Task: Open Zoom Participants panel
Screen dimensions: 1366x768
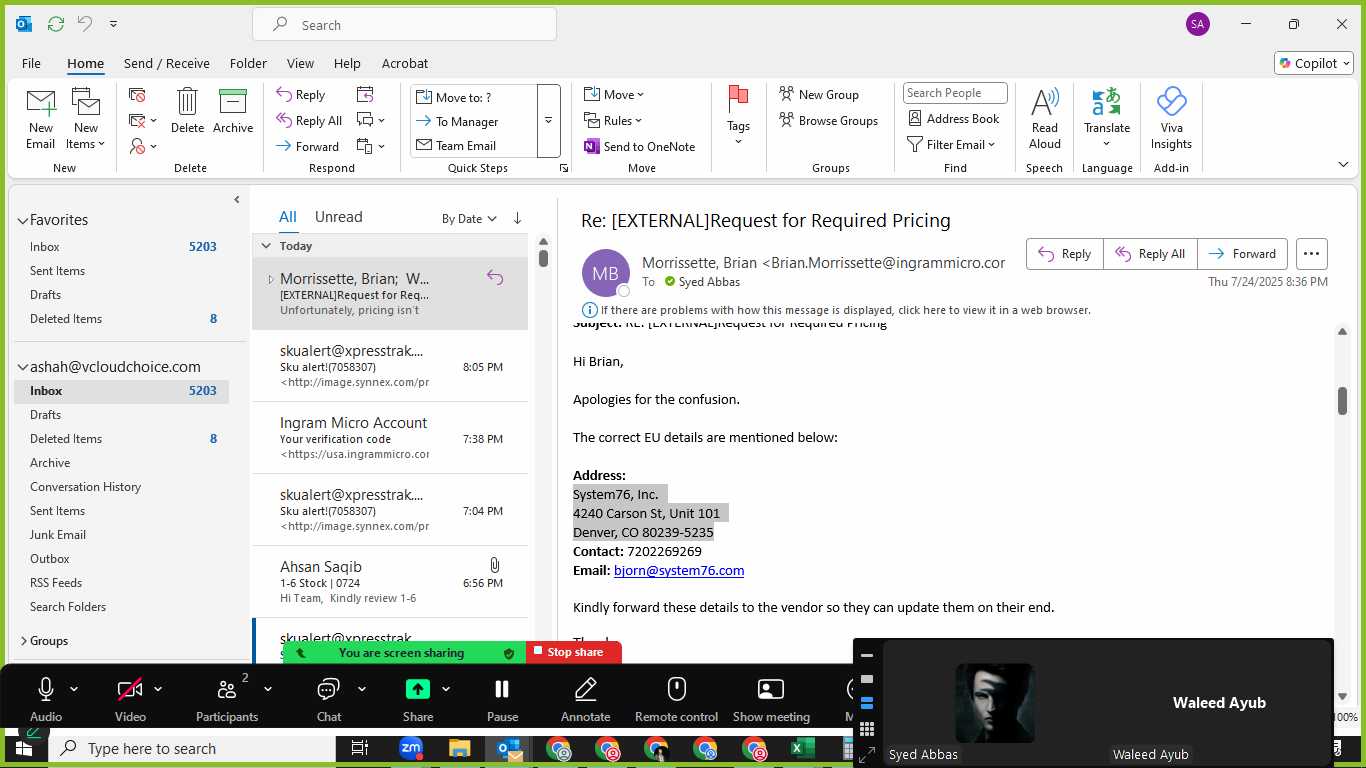Action: coord(227,698)
